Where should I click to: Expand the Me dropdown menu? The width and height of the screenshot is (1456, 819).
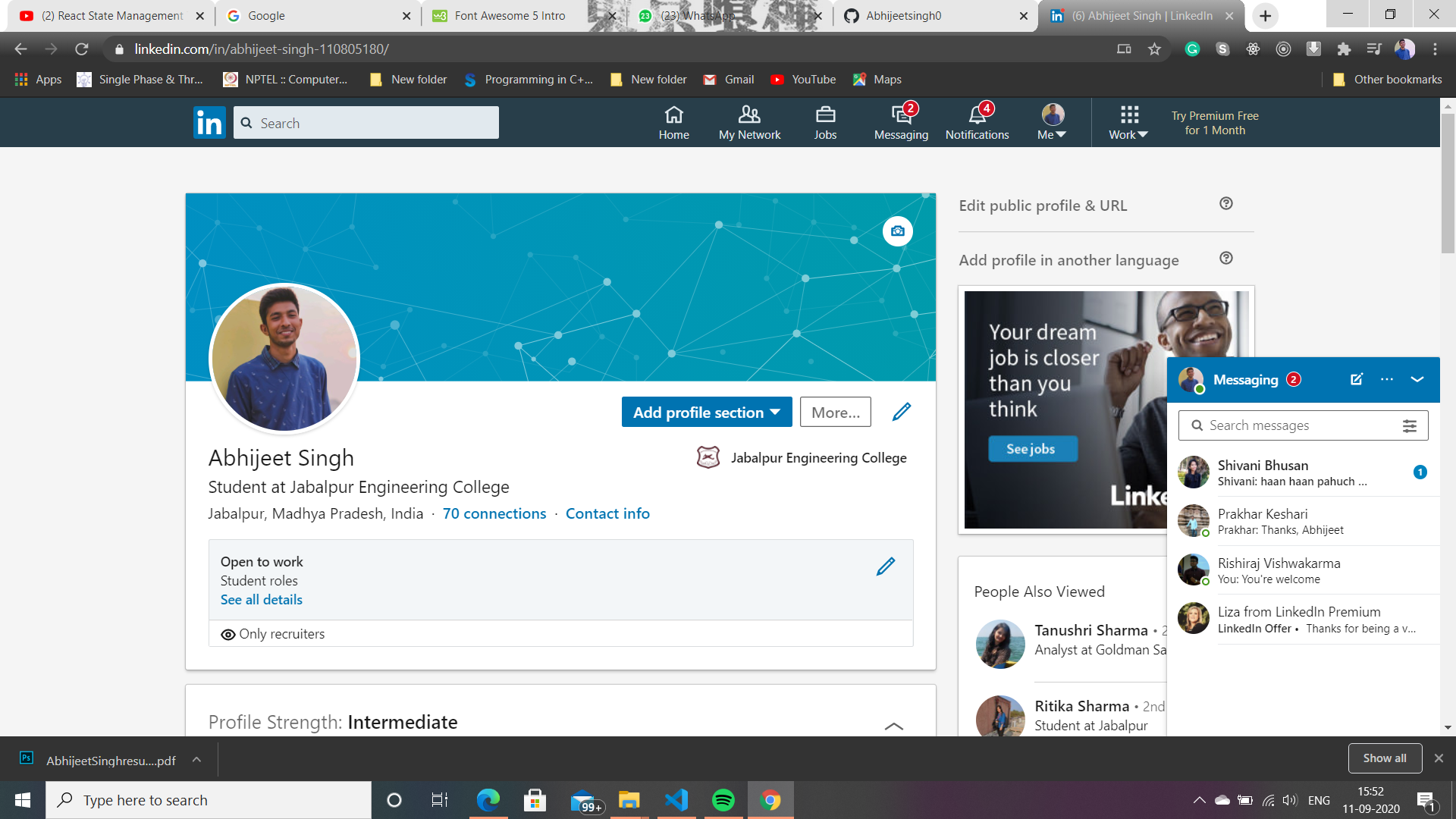pyautogui.click(x=1053, y=123)
